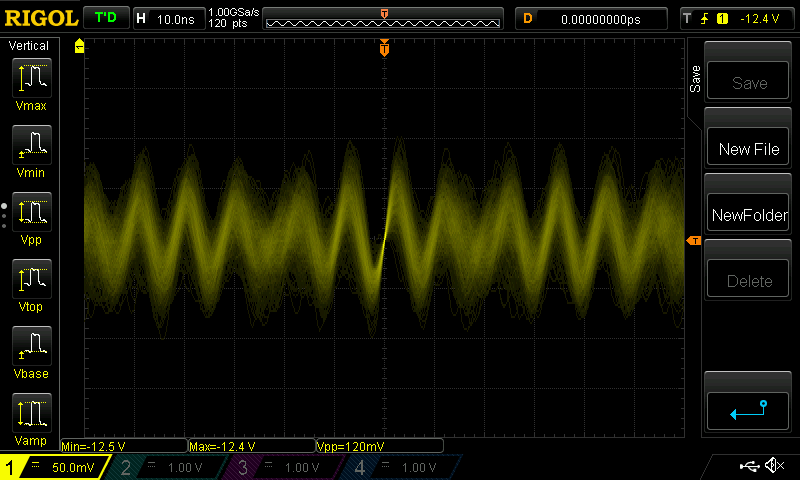The image size is (800, 480).
Task: Toggle the muted speaker sound icon
Action: tap(773, 466)
